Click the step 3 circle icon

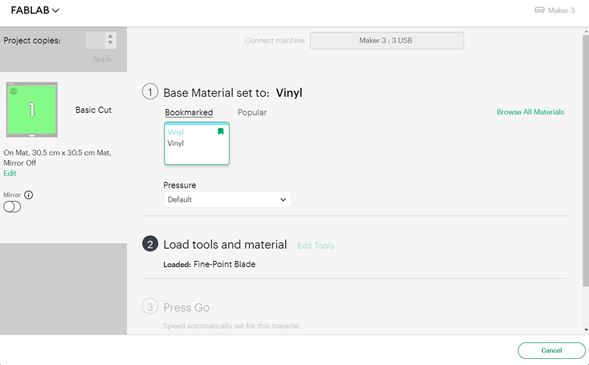[x=150, y=307]
